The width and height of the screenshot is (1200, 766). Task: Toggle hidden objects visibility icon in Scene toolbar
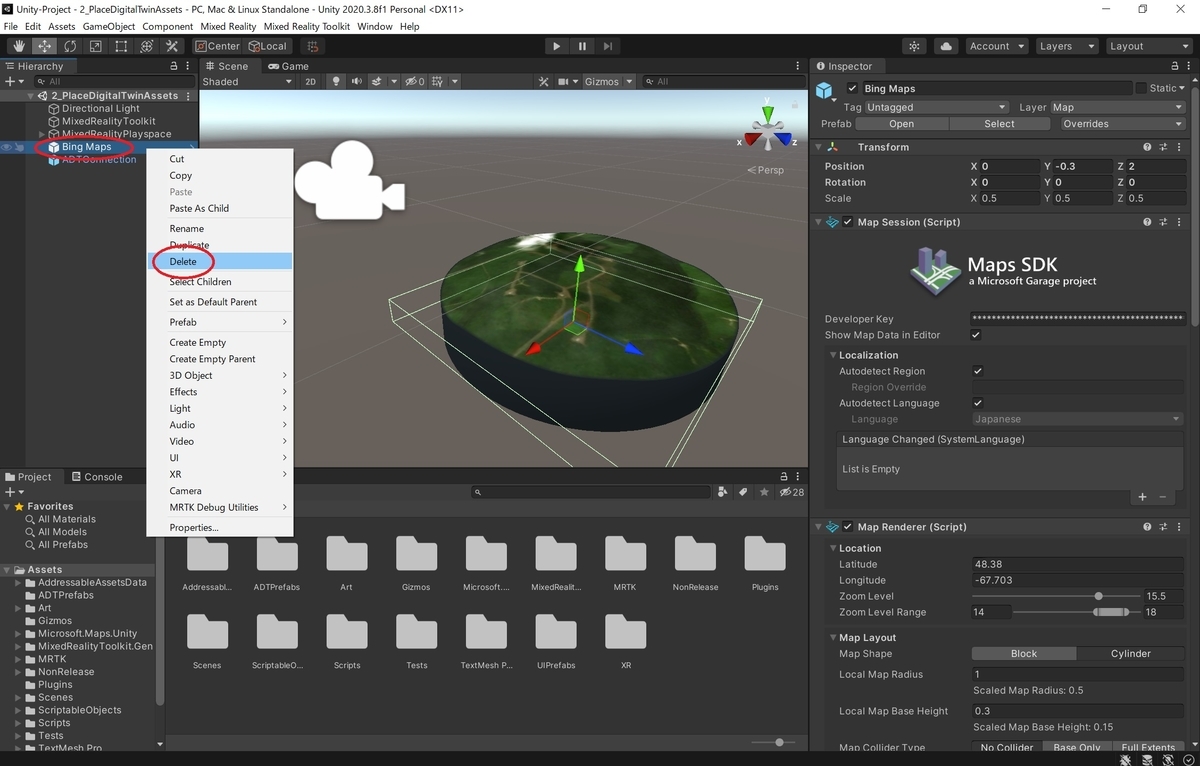pyautogui.click(x=414, y=82)
